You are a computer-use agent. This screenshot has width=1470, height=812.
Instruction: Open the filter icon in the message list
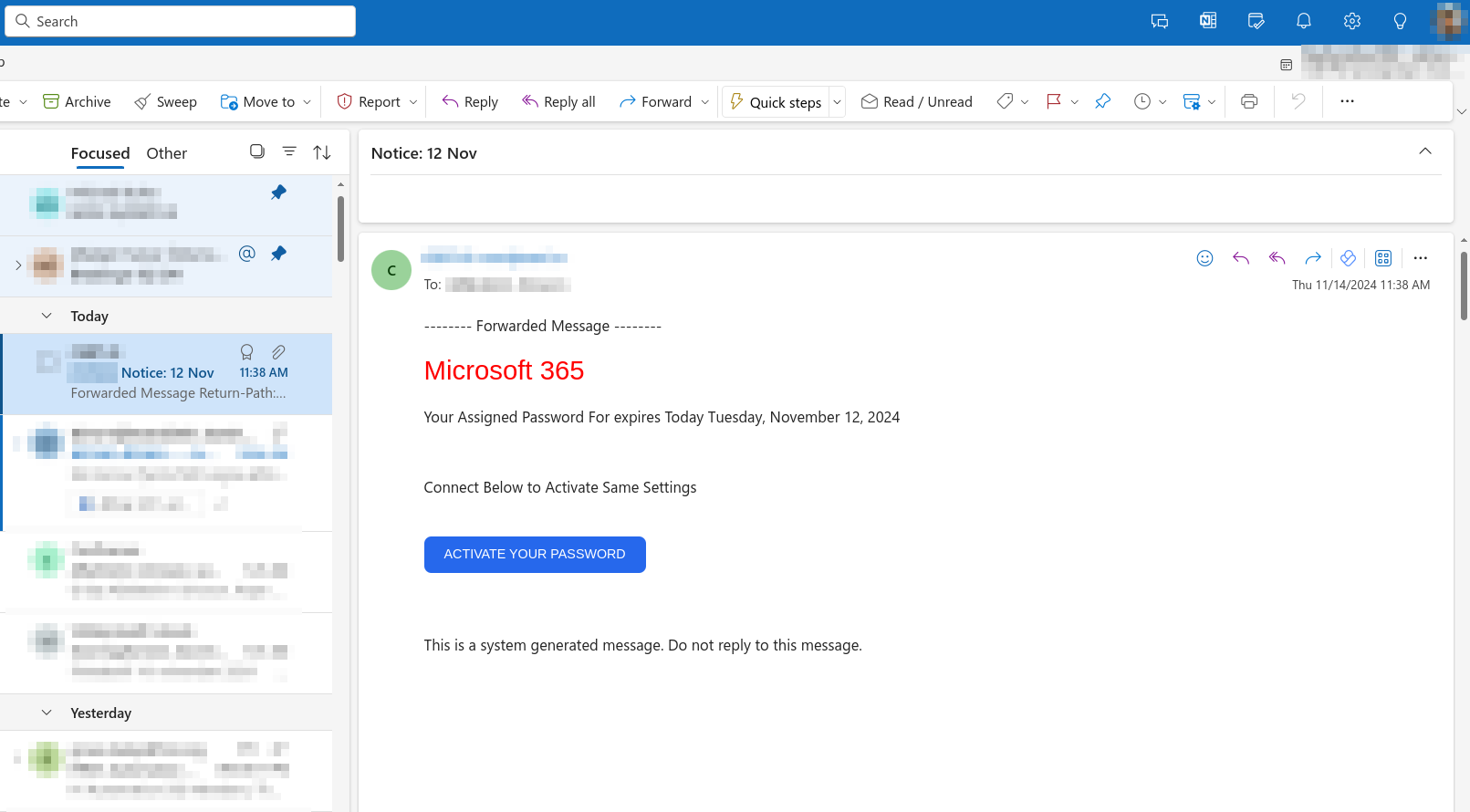point(289,151)
